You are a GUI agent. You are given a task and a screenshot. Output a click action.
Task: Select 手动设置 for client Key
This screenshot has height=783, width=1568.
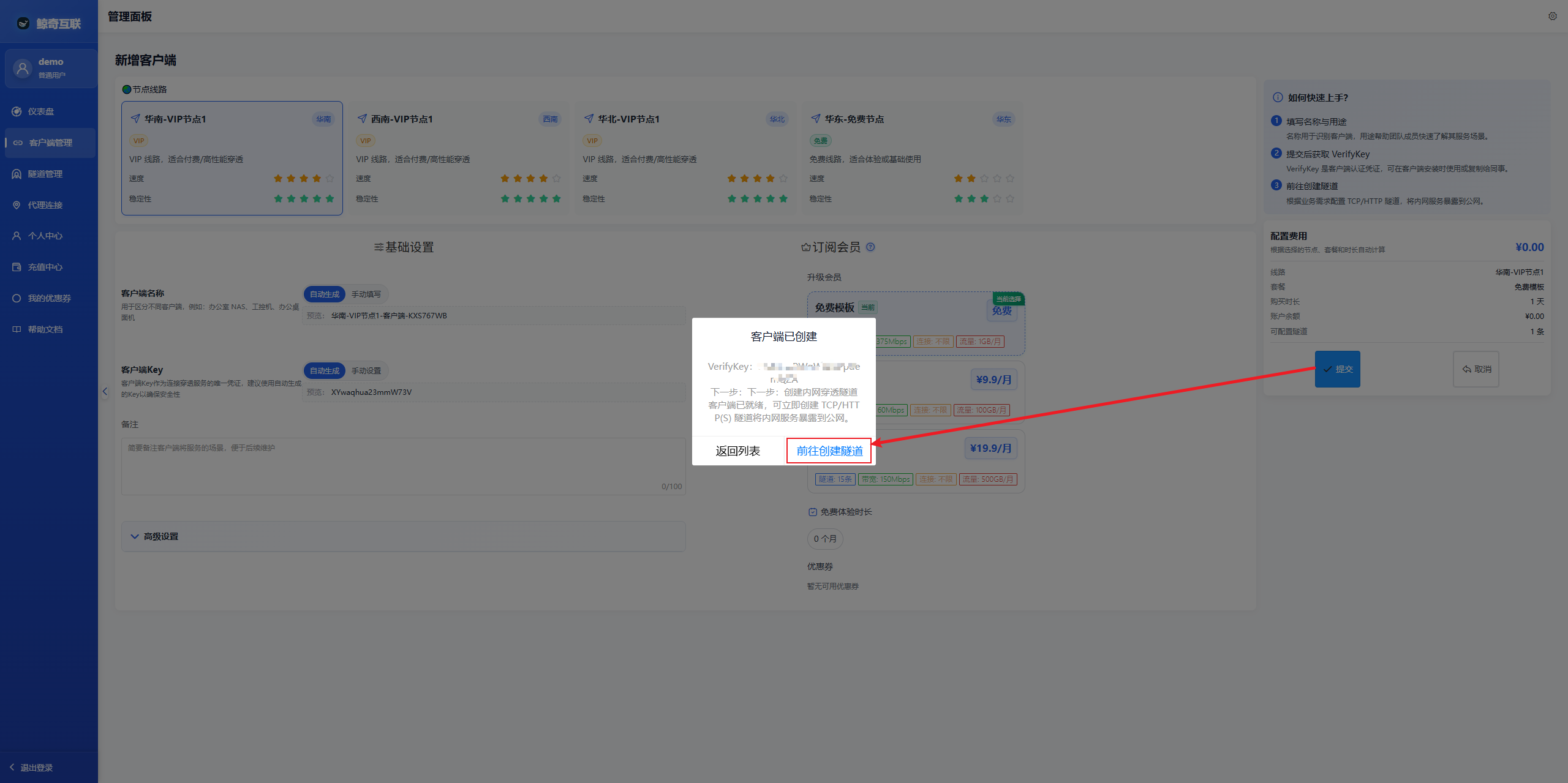(x=366, y=371)
